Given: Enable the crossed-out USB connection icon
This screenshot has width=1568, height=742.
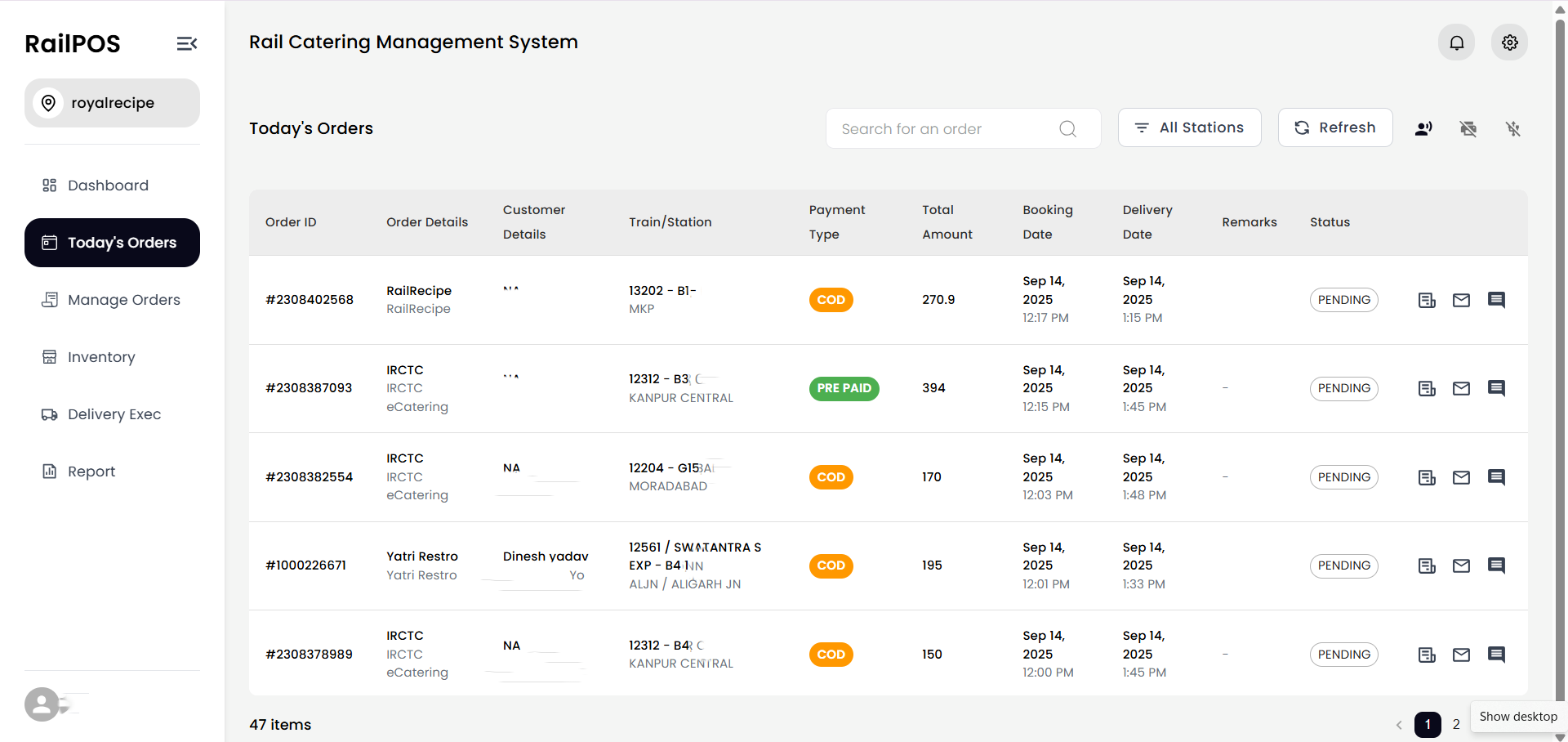Looking at the screenshot, I should click(1513, 128).
